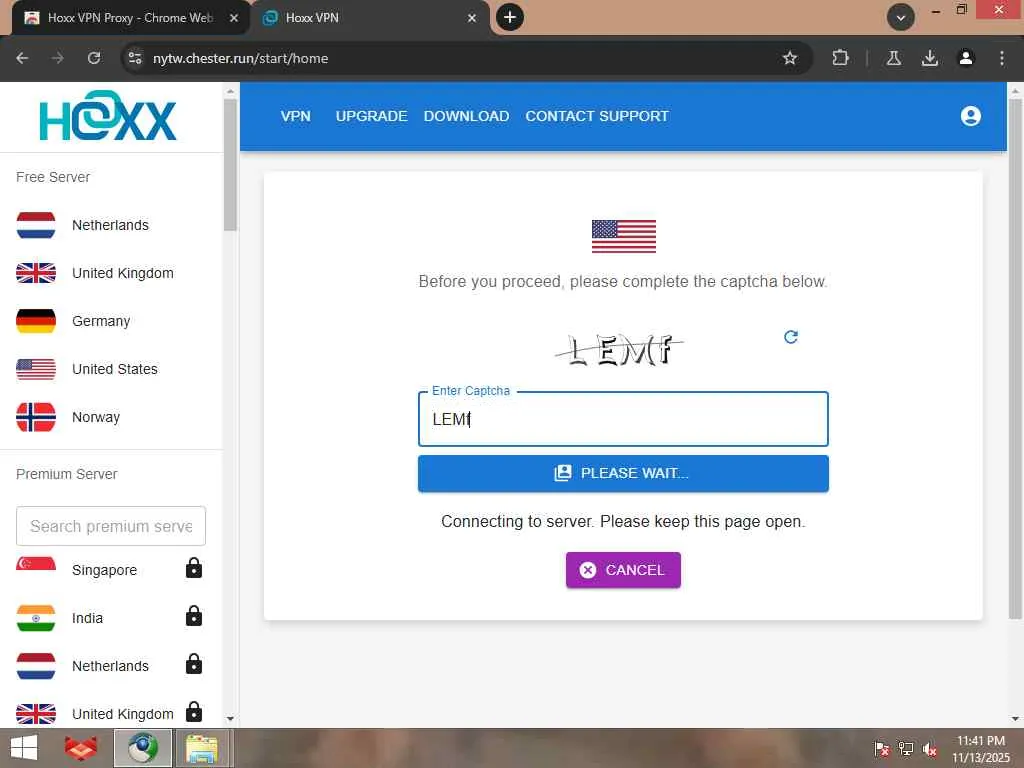Select United States free server
The height and width of the screenshot is (768, 1024).
pos(111,369)
